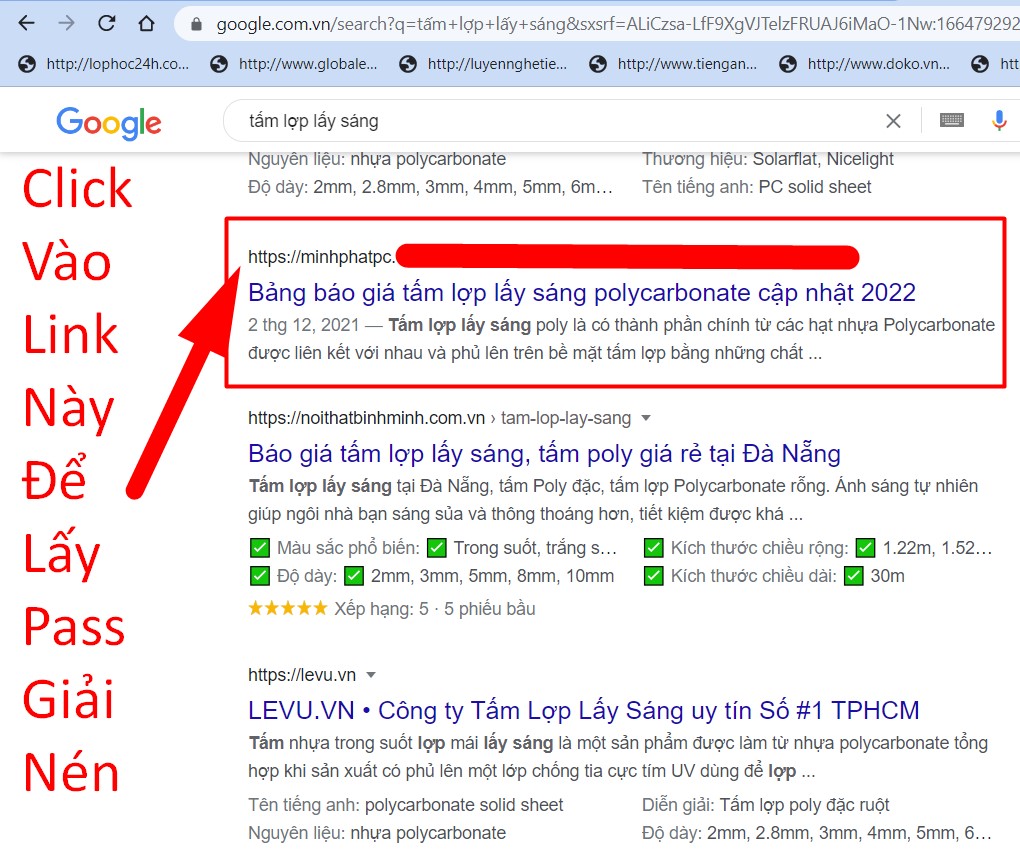Click the globe icon of luyennghetie bookmark

(408, 64)
